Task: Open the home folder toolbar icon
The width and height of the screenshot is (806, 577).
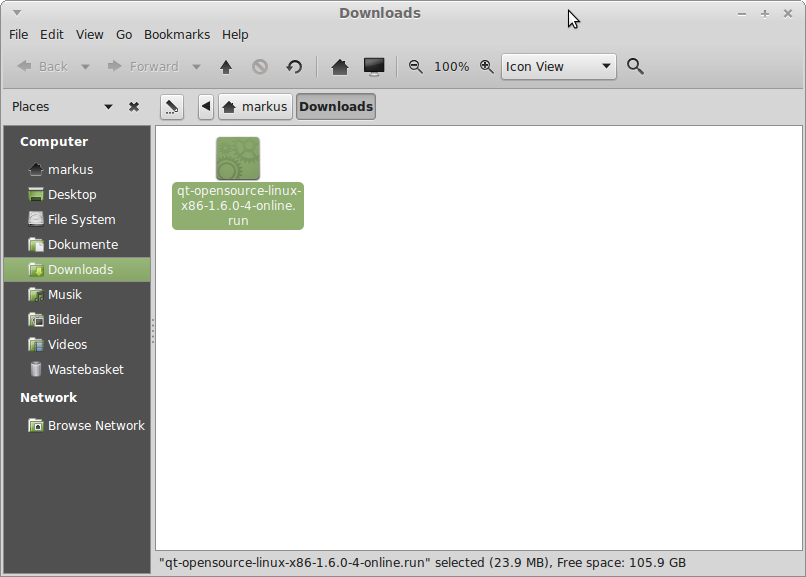Action: (x=340, y=67)
